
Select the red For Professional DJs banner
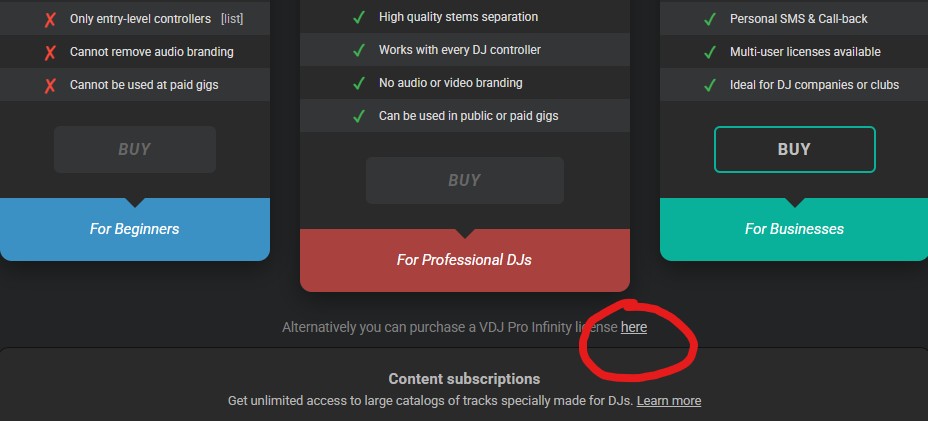point(464,260)
